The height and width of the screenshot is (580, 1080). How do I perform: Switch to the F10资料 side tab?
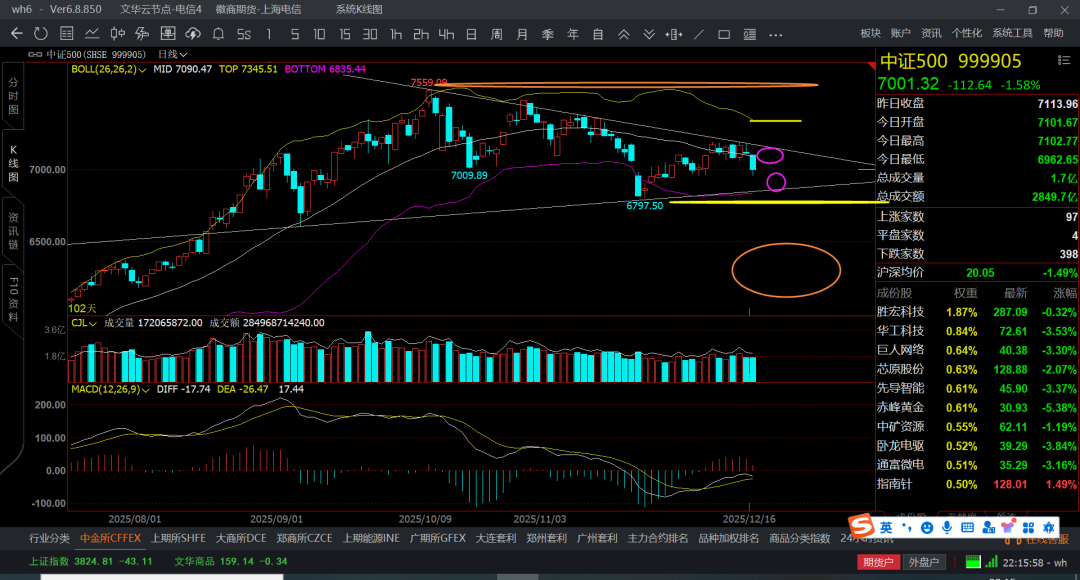pos(13,300)
